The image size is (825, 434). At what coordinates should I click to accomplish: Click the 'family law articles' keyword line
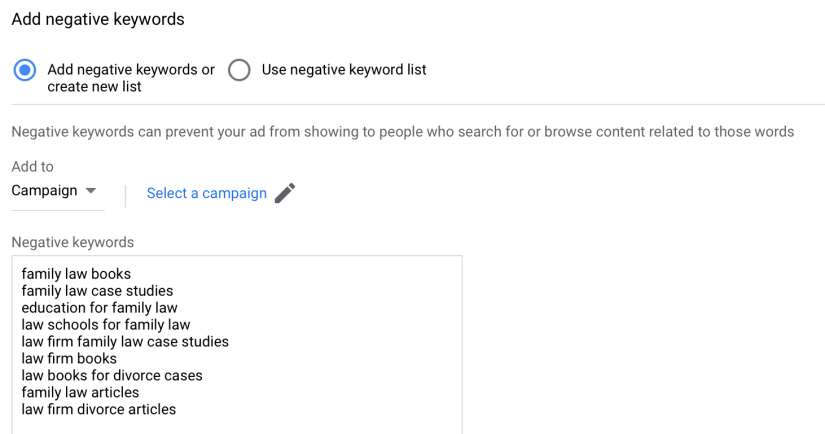[80, 392]
